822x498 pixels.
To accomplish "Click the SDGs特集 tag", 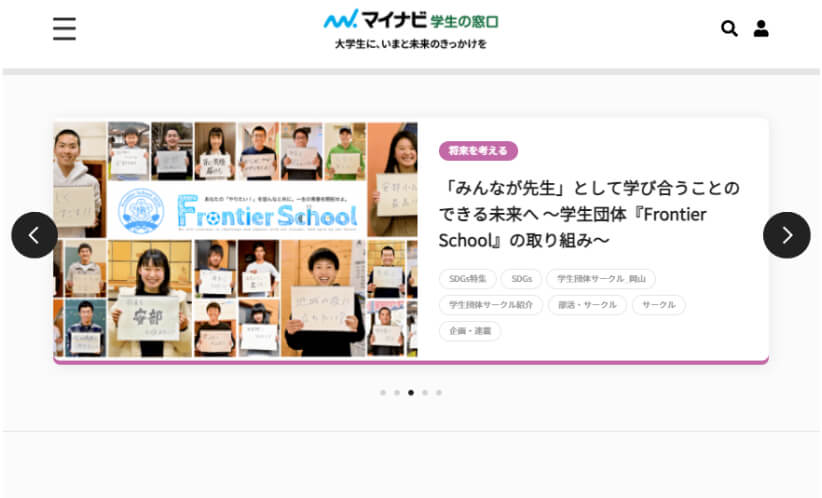I will (x=468, y=279).
